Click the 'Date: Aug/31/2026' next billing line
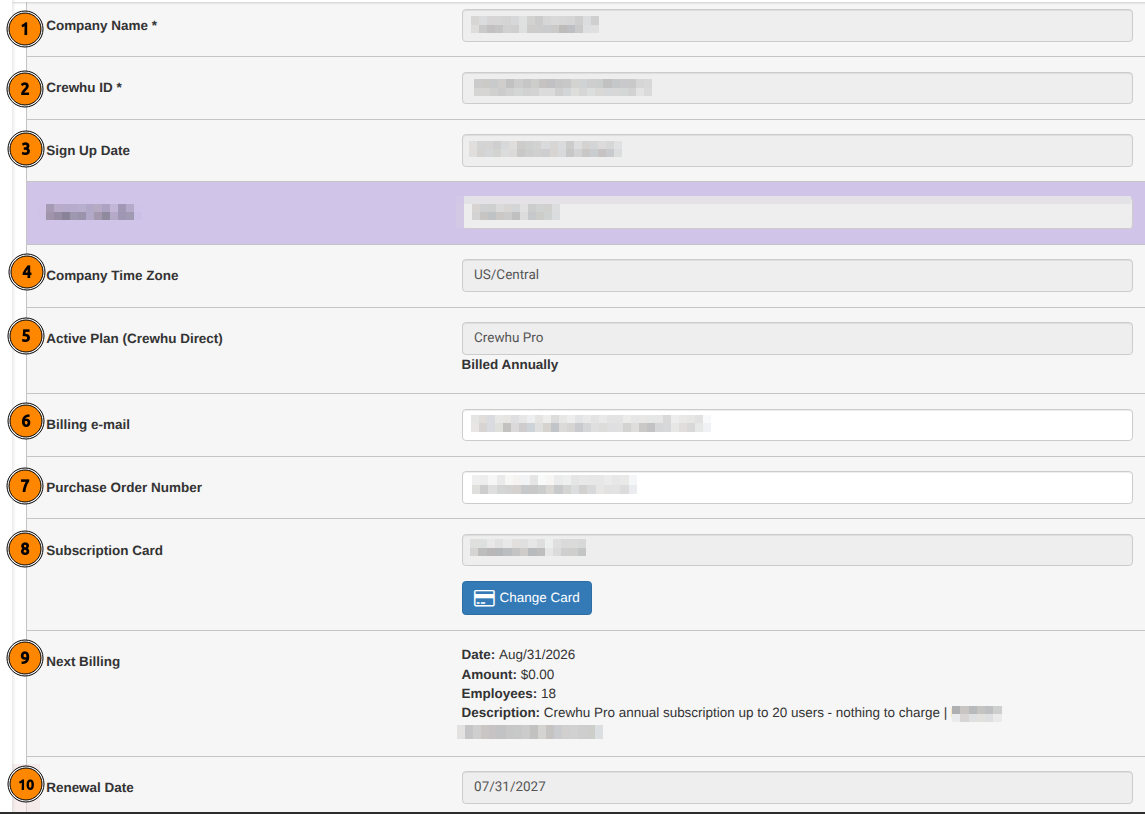 click(x=518, y=655)
